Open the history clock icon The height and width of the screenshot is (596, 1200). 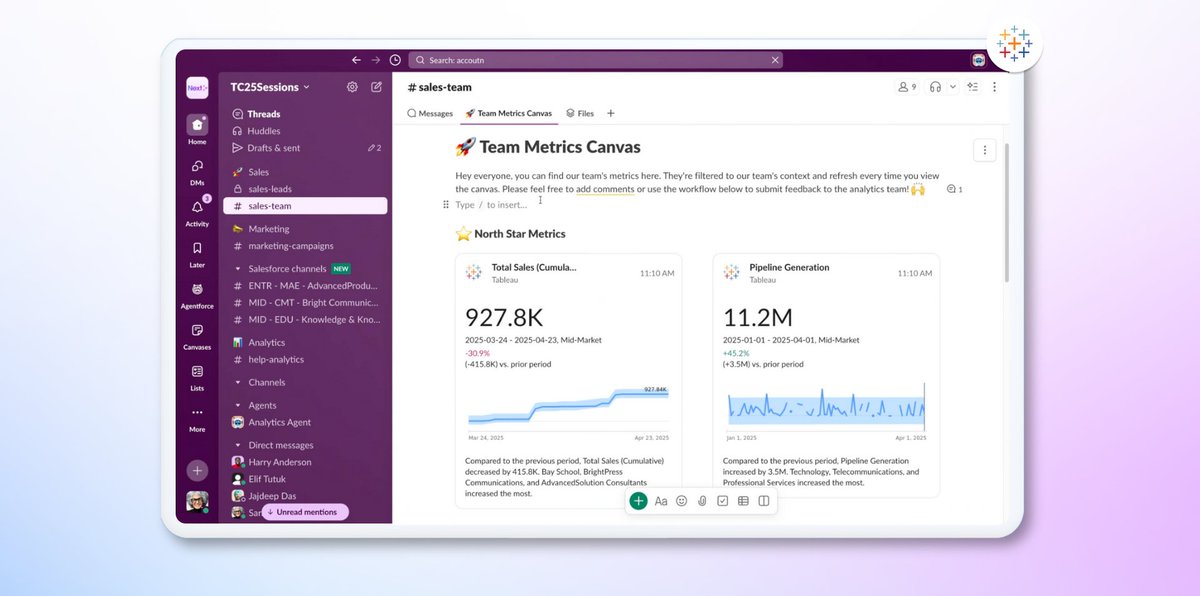click(x=395, y=60)
